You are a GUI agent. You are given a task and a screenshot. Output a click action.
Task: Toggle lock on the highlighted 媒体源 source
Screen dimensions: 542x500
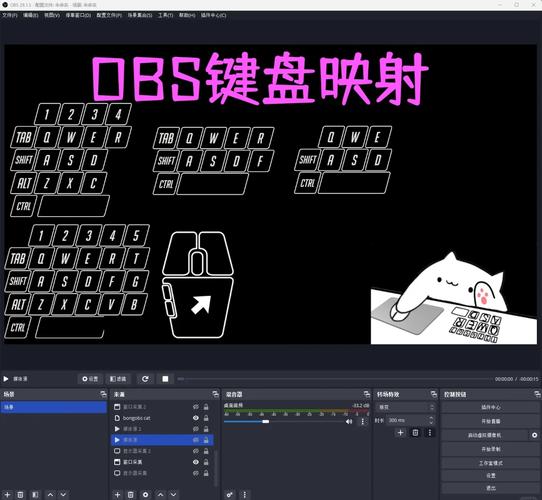pyautogui.click(x=206, y=440)
